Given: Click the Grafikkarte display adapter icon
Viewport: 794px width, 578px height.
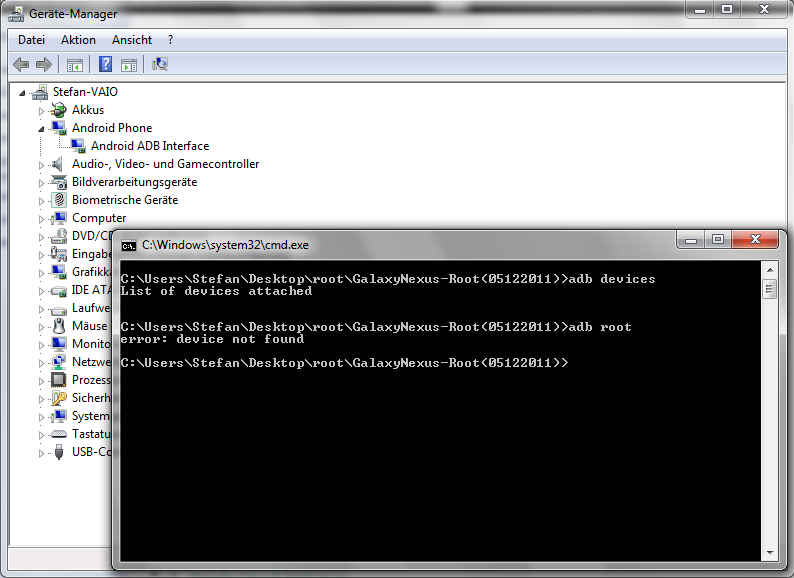Looking at the screenshot, I should tap(59, 272).
